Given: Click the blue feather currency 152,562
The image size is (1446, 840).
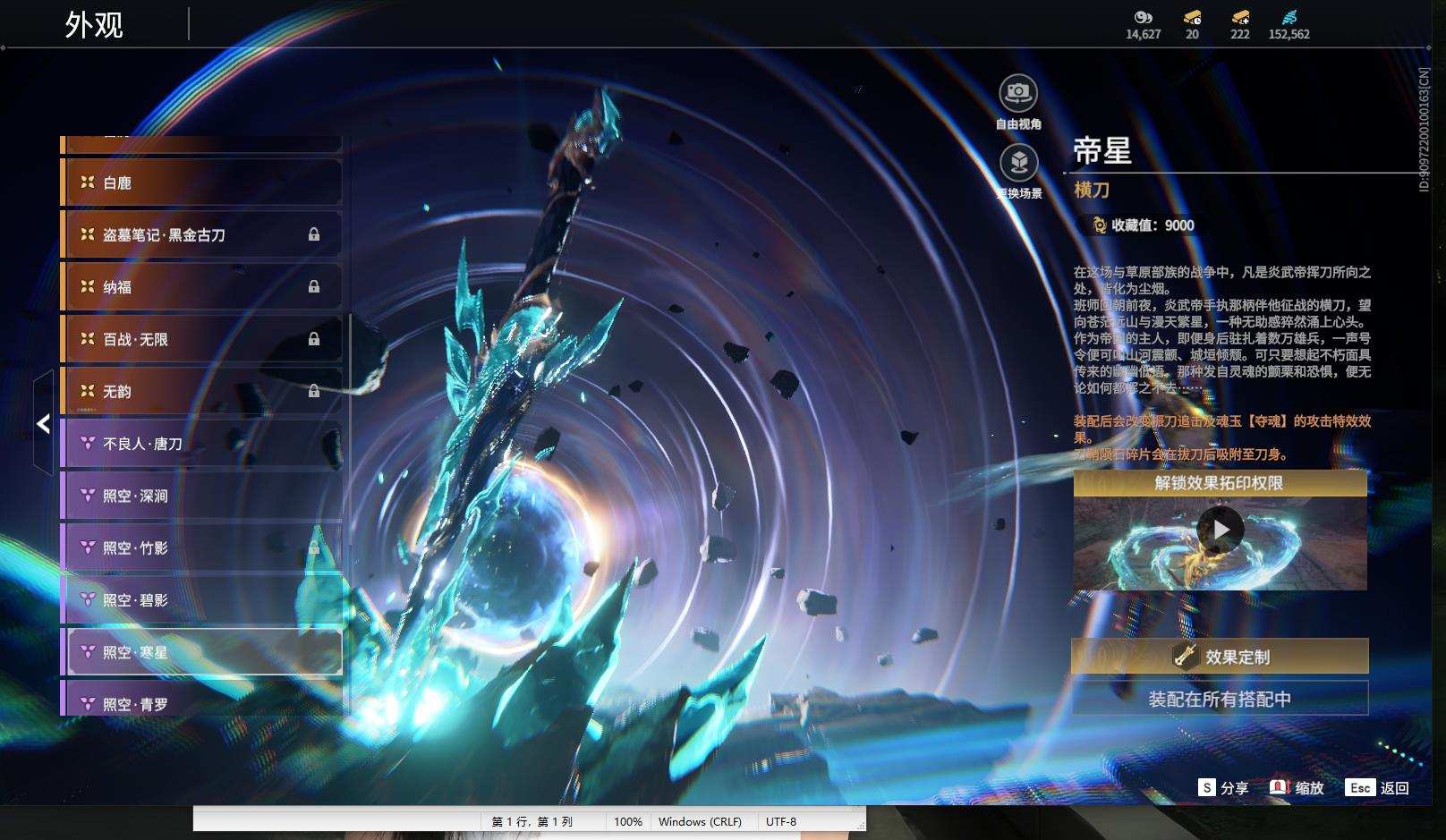Looking at the screenshot, I should click(x=1289, y=17).
